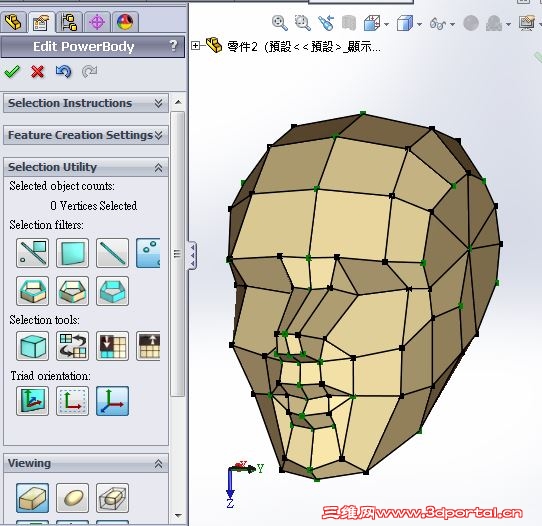Accept changes with the green checkmark
The width and height of the screenshot is (542, 526).
(12, 72)
